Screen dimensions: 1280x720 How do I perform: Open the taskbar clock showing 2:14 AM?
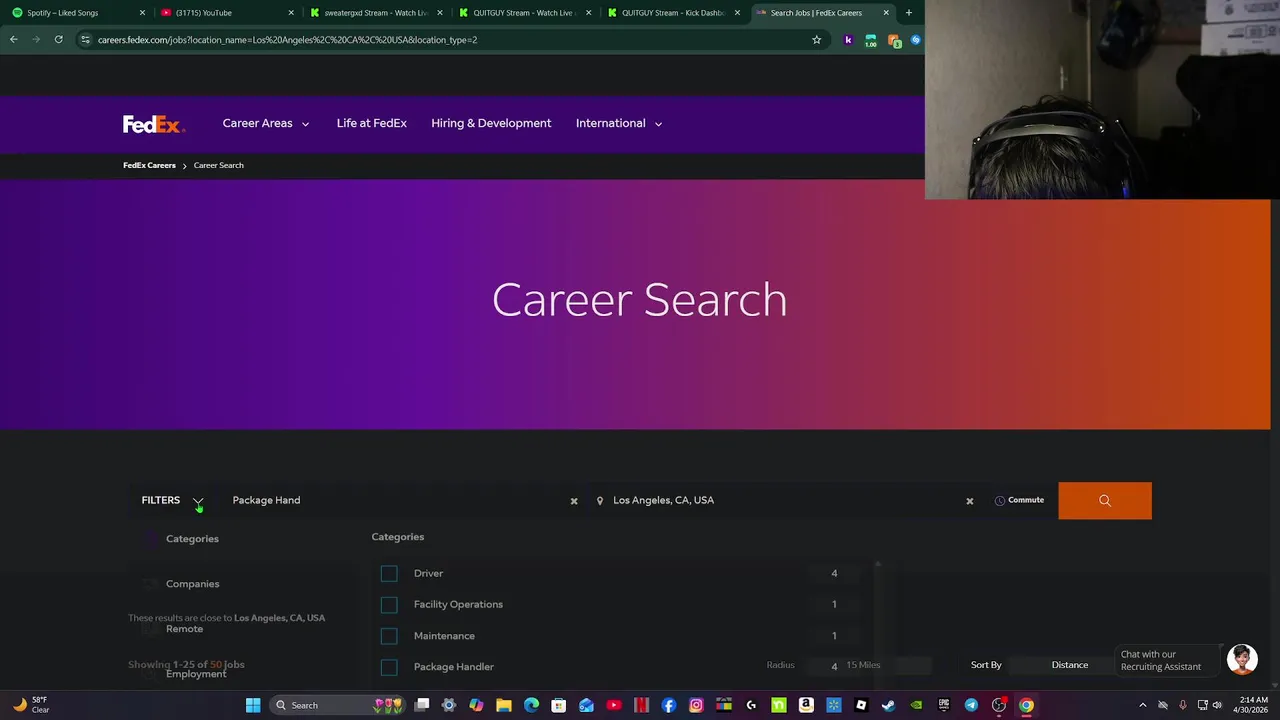coord(1253,705)
